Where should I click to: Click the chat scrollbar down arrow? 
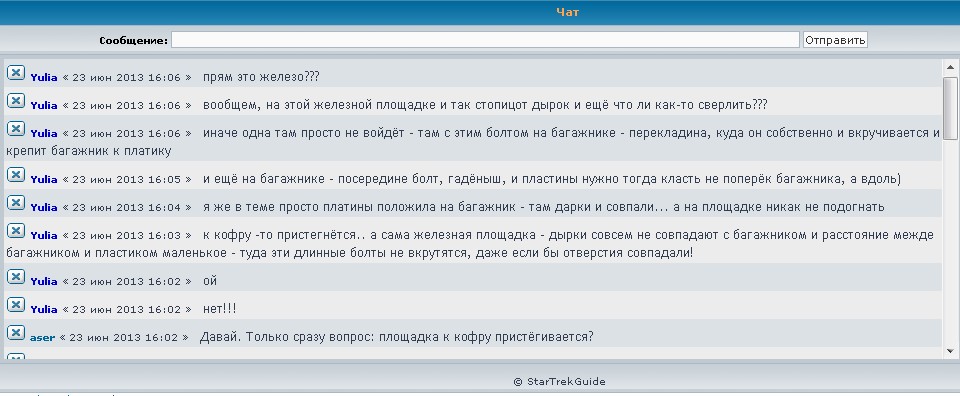[x=950, y=351]
